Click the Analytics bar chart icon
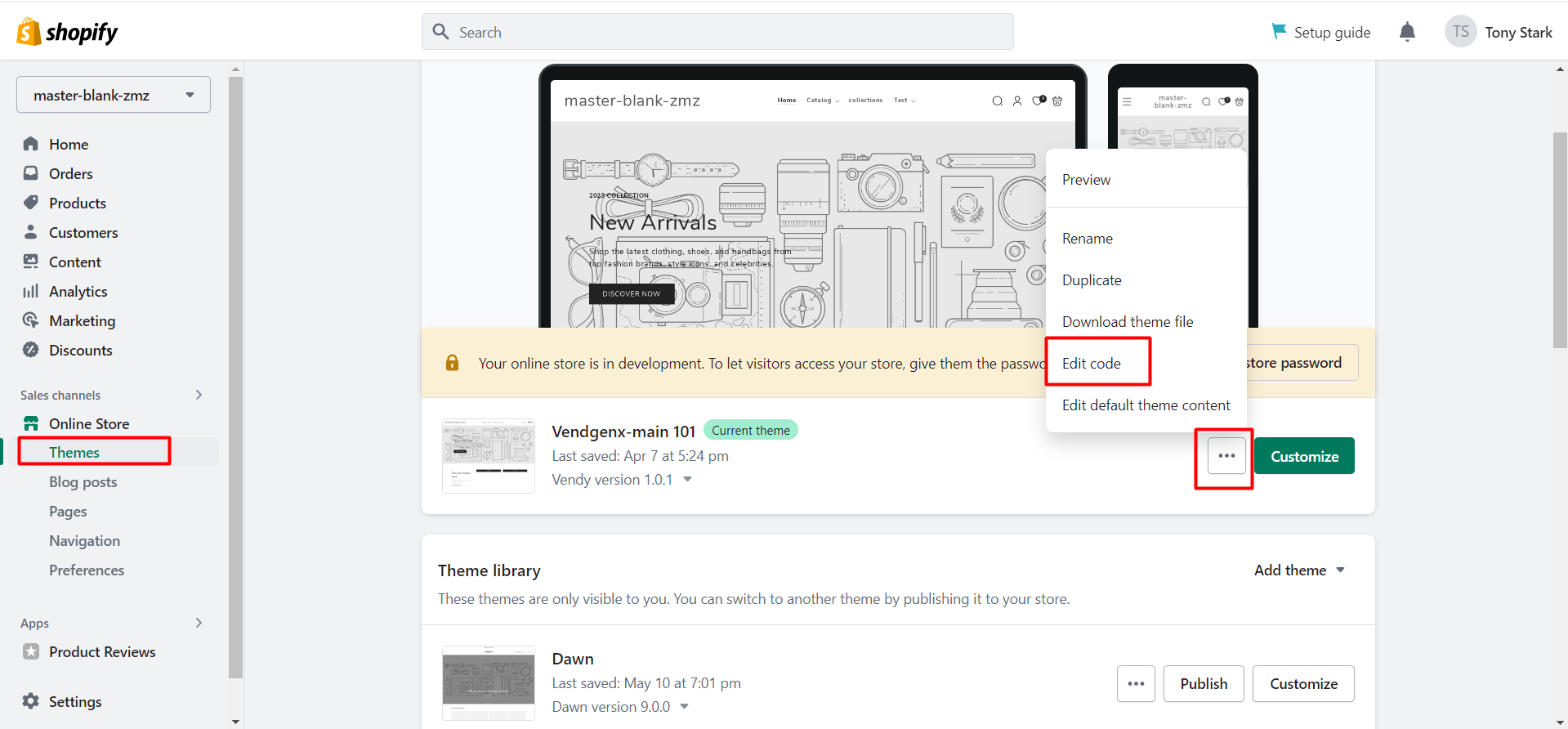 [x=31, y=291]
